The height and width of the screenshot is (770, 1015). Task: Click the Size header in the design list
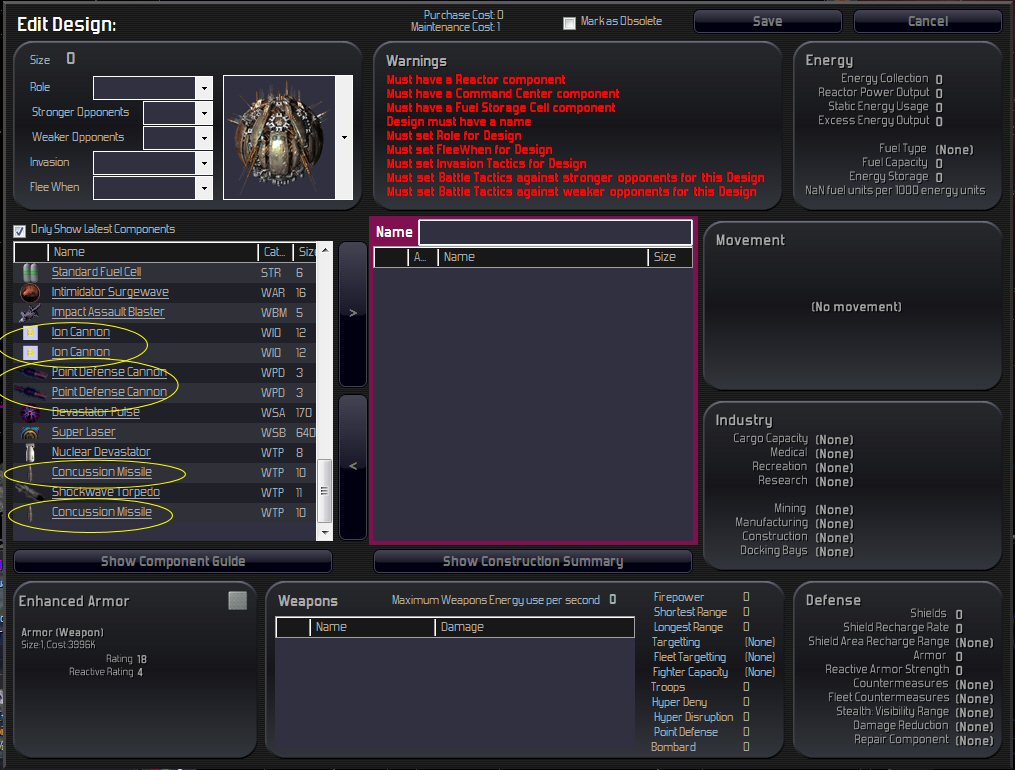[x=670, y=257]
